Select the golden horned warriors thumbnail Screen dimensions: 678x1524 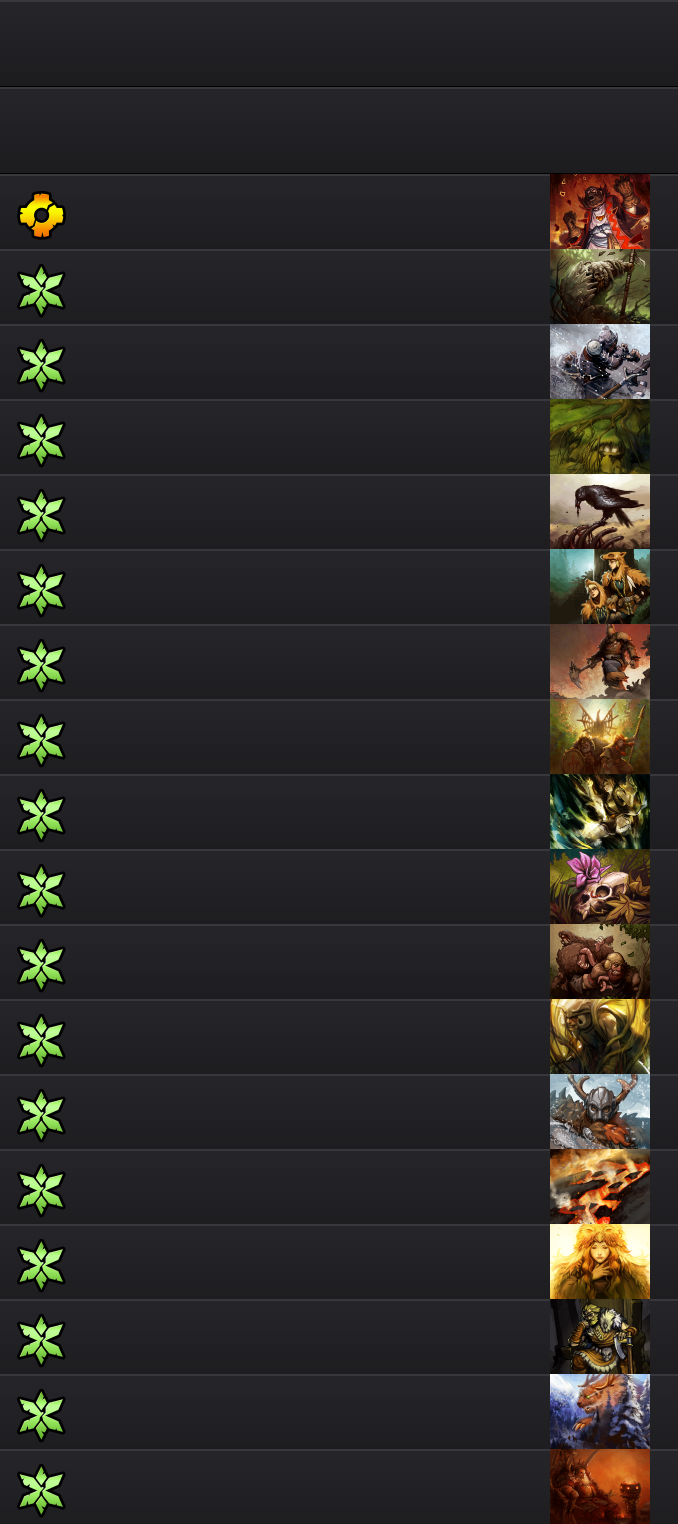point(600,737)
